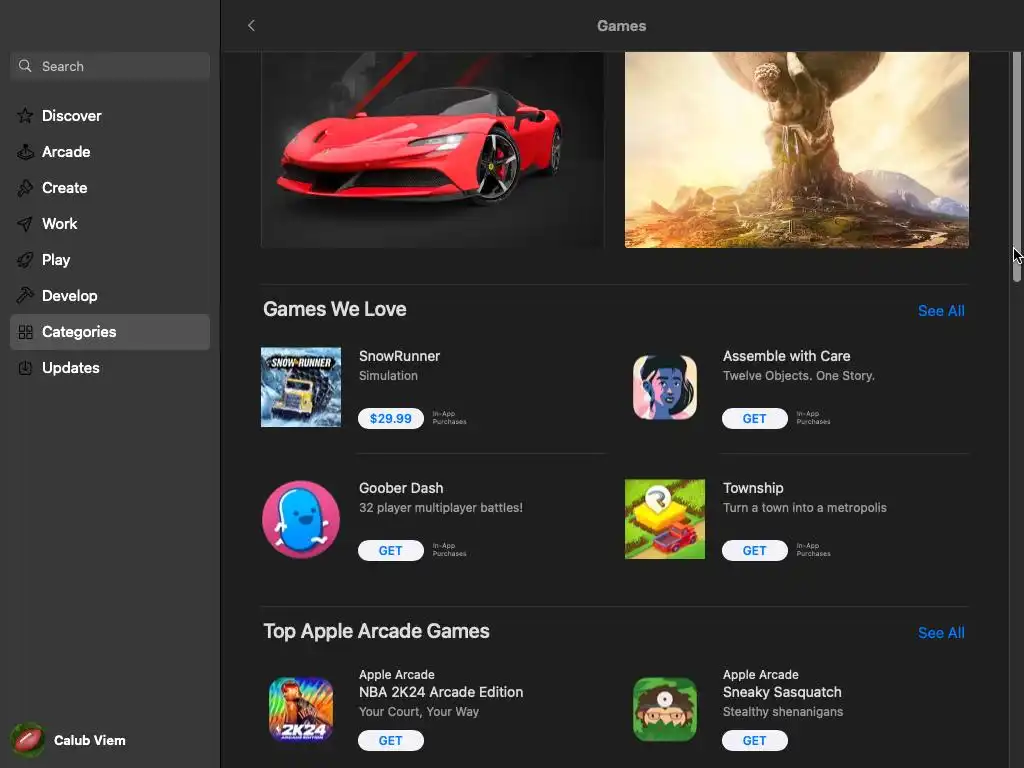This screenshot has width=1024, height=768.
Task: Click the SnowRunner 'Simulation' genre label
Action: pyautogui.click(x=388, y=376)
